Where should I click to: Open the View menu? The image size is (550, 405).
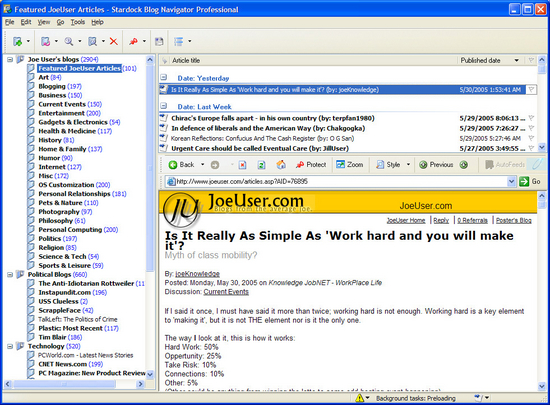click(44, 22)
